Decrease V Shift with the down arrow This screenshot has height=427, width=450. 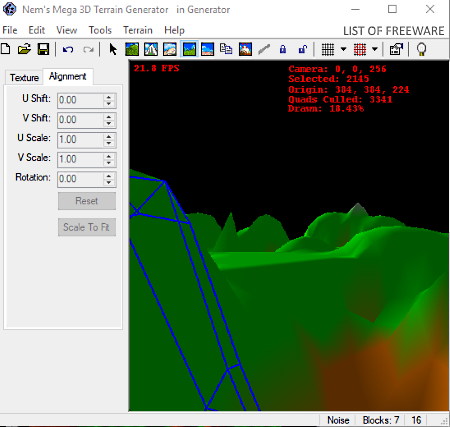point(109,123)
